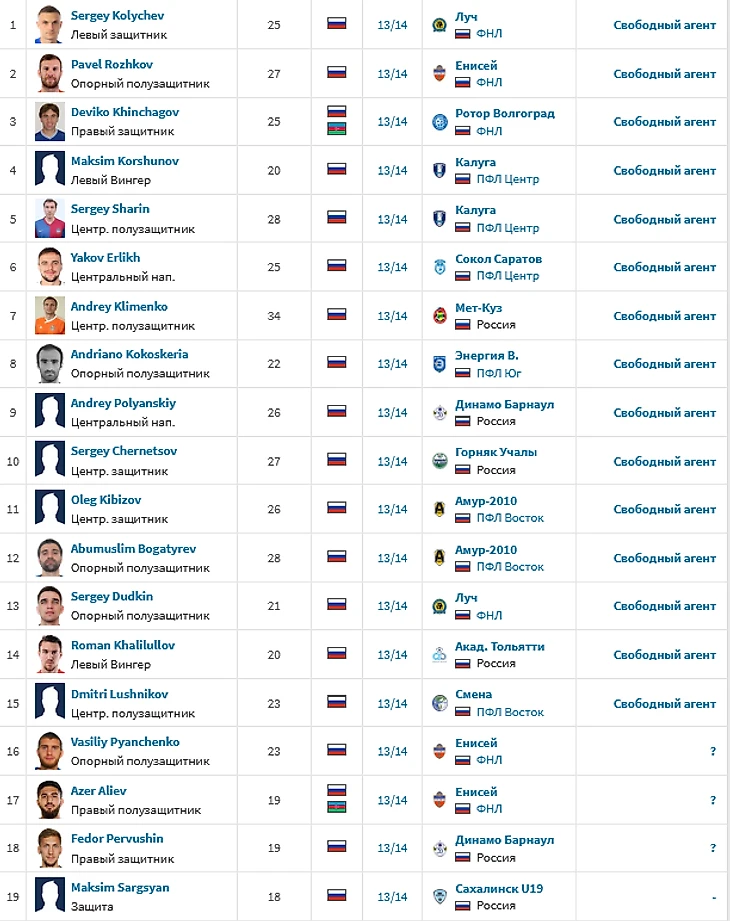The height and width of the screenshot is (921, 730).
Task: Click Сокол Саратов club crest icon
Action: [x=439, y=267]
